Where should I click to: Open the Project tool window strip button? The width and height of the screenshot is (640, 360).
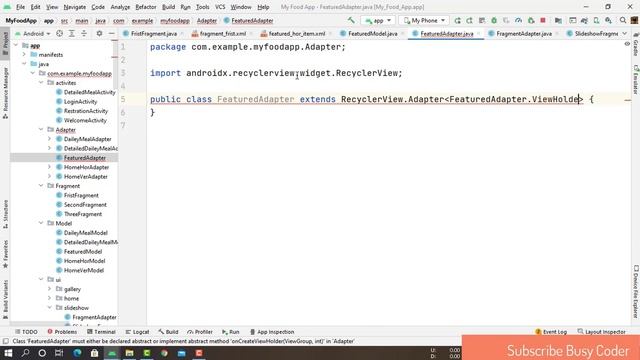tap(5, 44)
